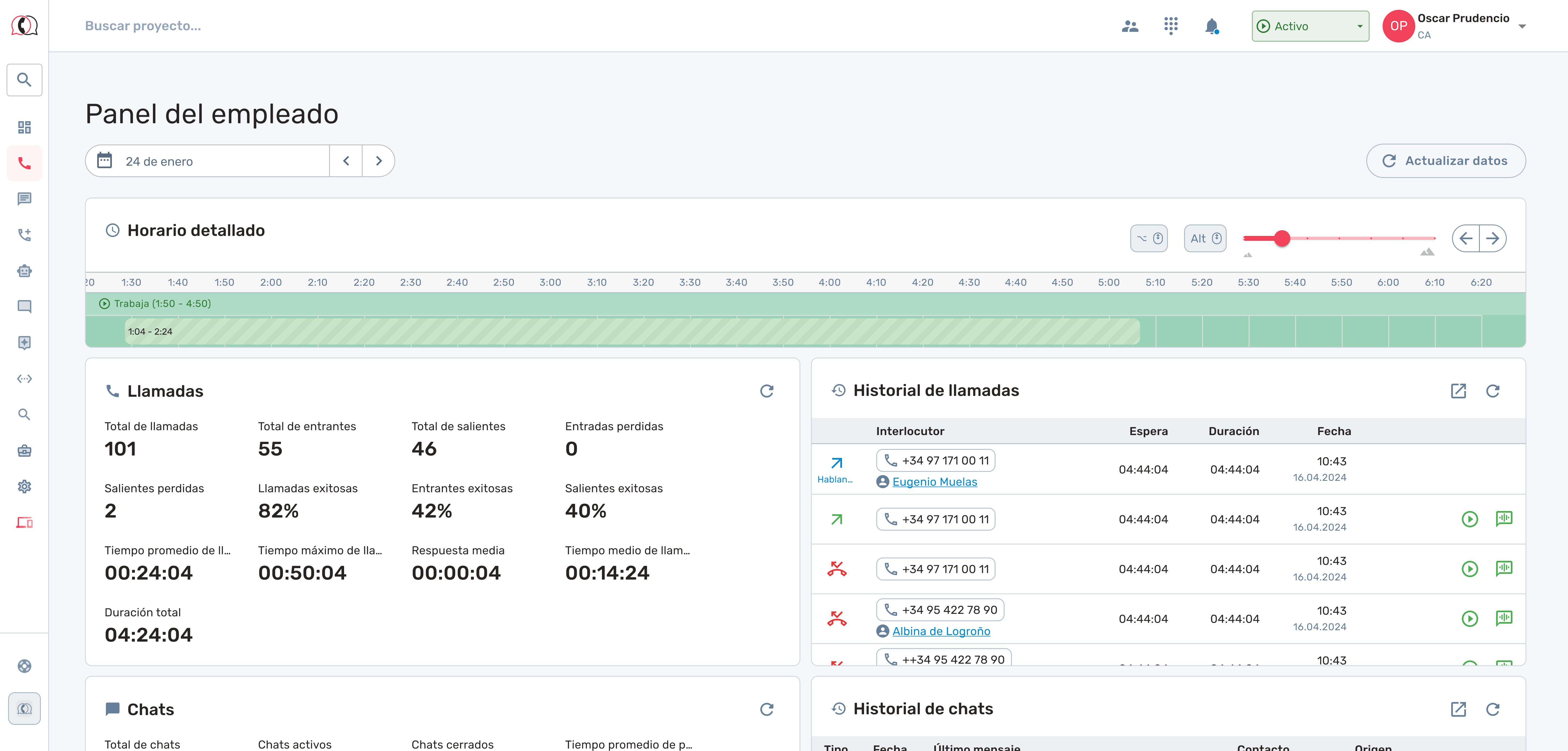Open the notifications bell
Image resolution: width=1568 pixels, height=751 pixels.
[1211, 26]
